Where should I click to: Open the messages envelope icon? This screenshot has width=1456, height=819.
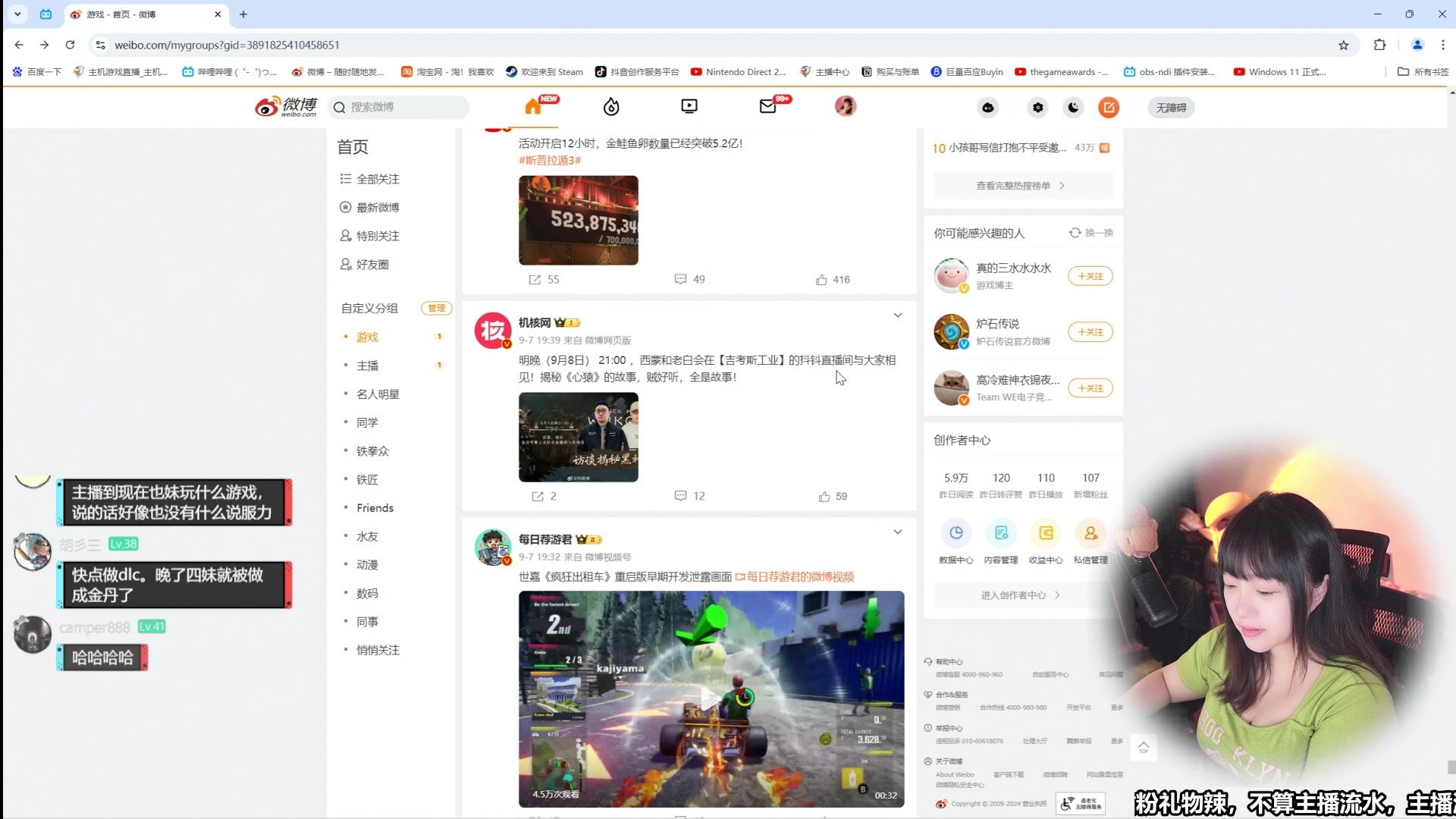click(767, 107)
